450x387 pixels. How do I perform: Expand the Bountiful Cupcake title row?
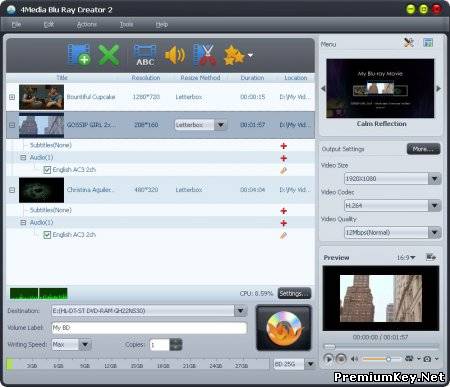[12, 97]
